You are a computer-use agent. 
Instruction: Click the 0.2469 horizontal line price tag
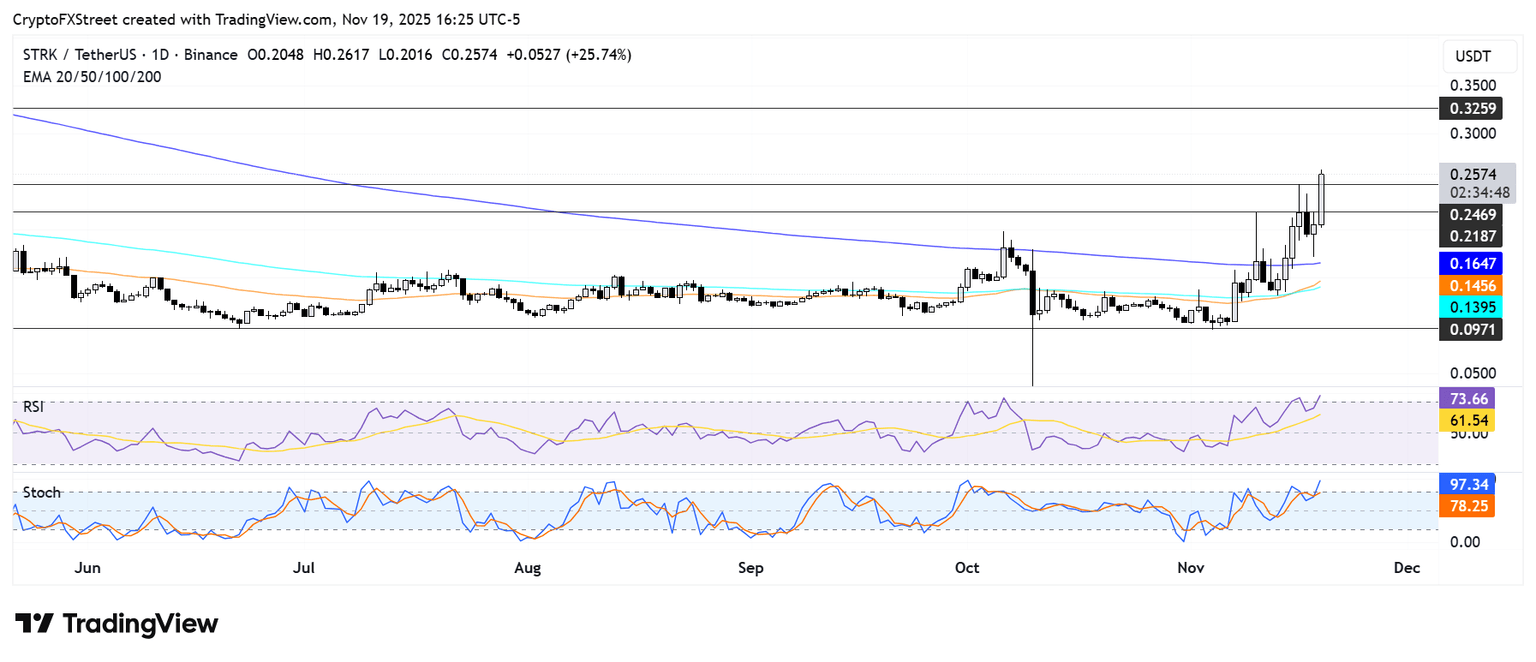click(x=1467, y=214)
